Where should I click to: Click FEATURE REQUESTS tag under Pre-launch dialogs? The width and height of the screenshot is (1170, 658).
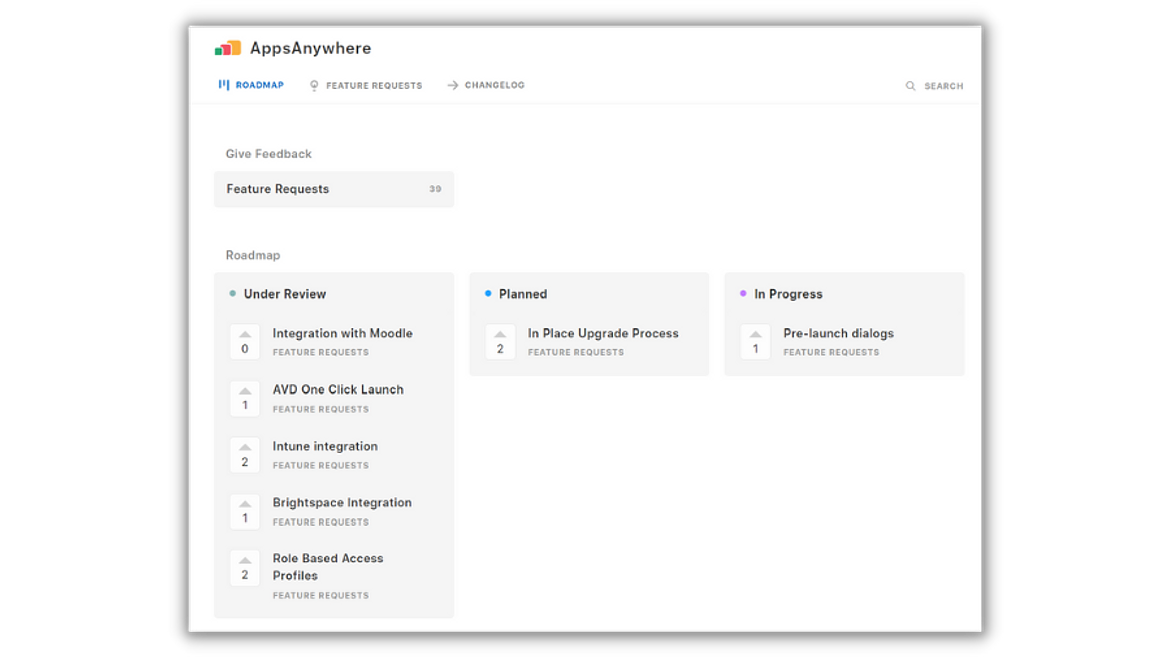pyautogui.click(x=830, y=352)
